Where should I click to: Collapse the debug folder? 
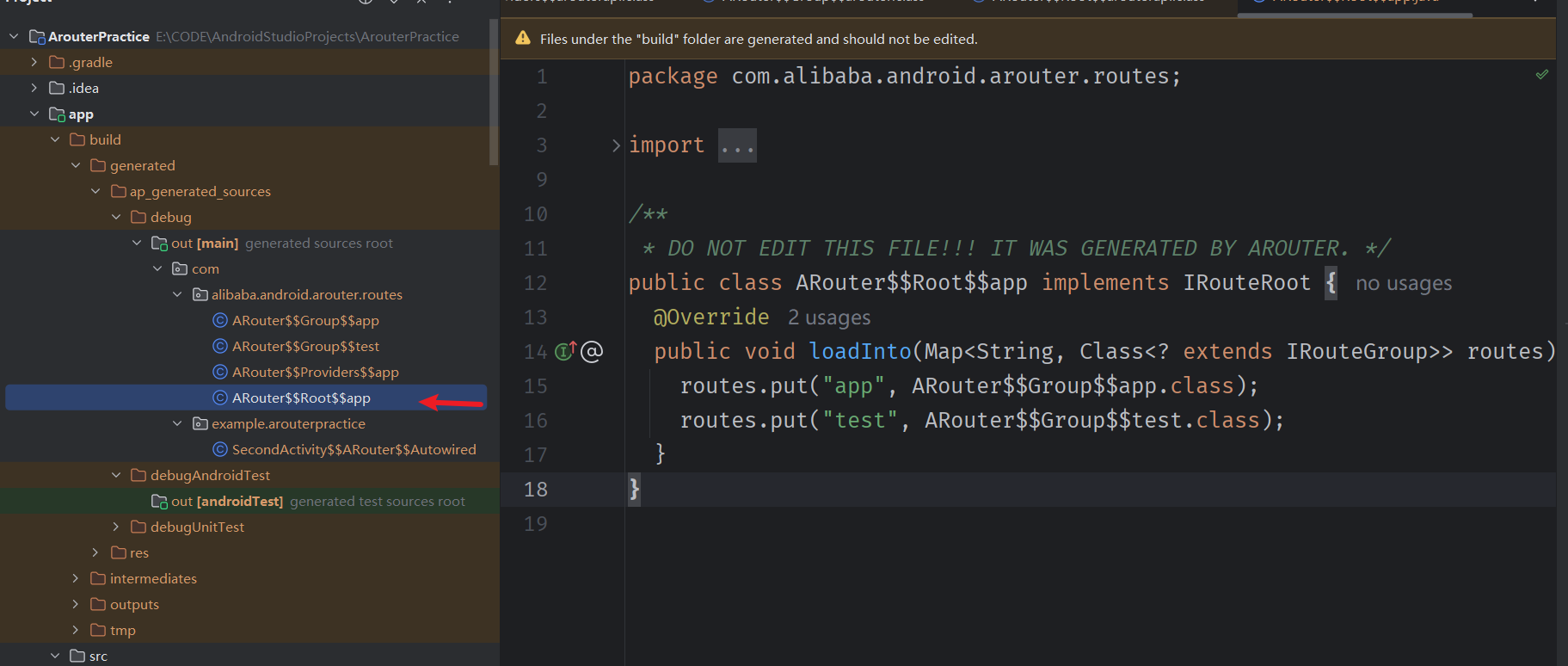pyautogui.click(x=116, y=217)
